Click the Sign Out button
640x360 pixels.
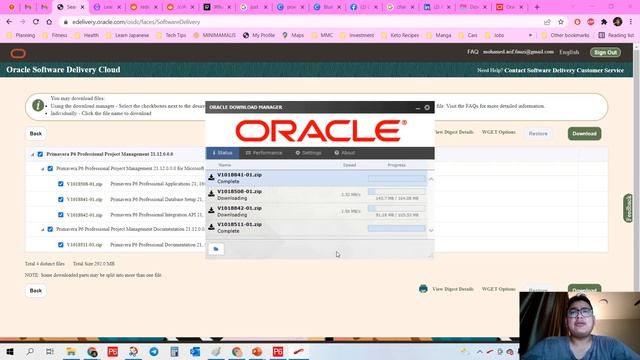[x=605, y=52]
